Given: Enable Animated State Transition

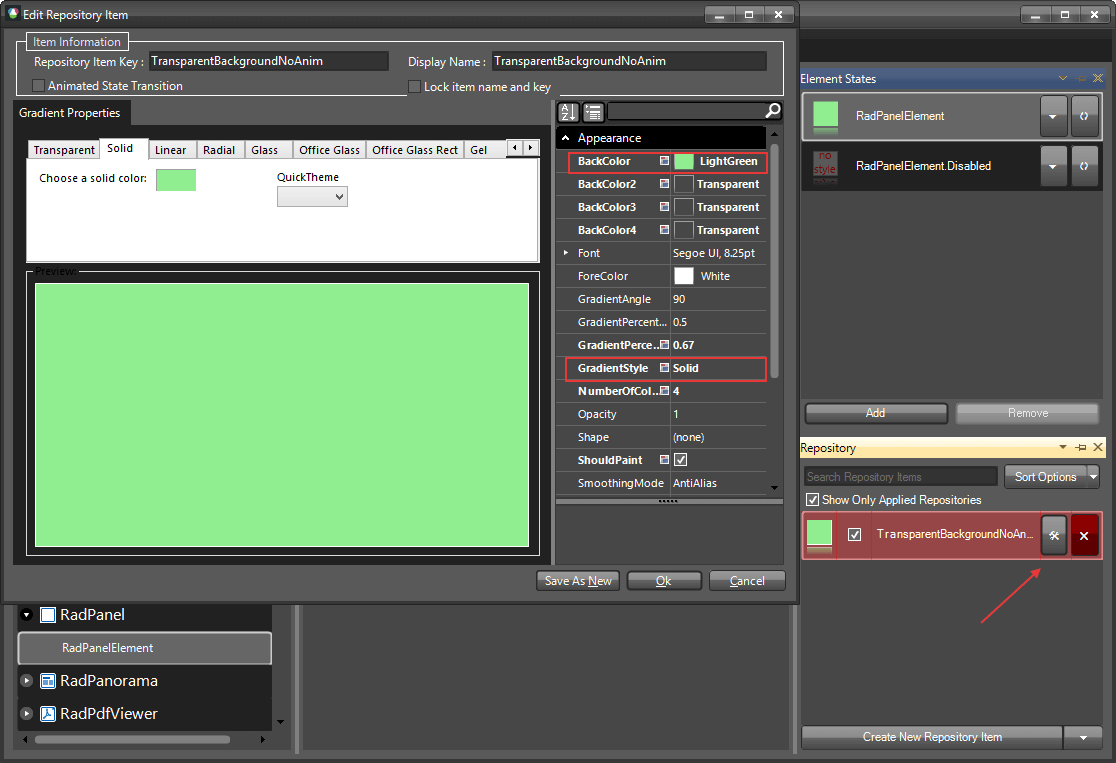Looking at the screenshot, I should [x=37, y=86].
